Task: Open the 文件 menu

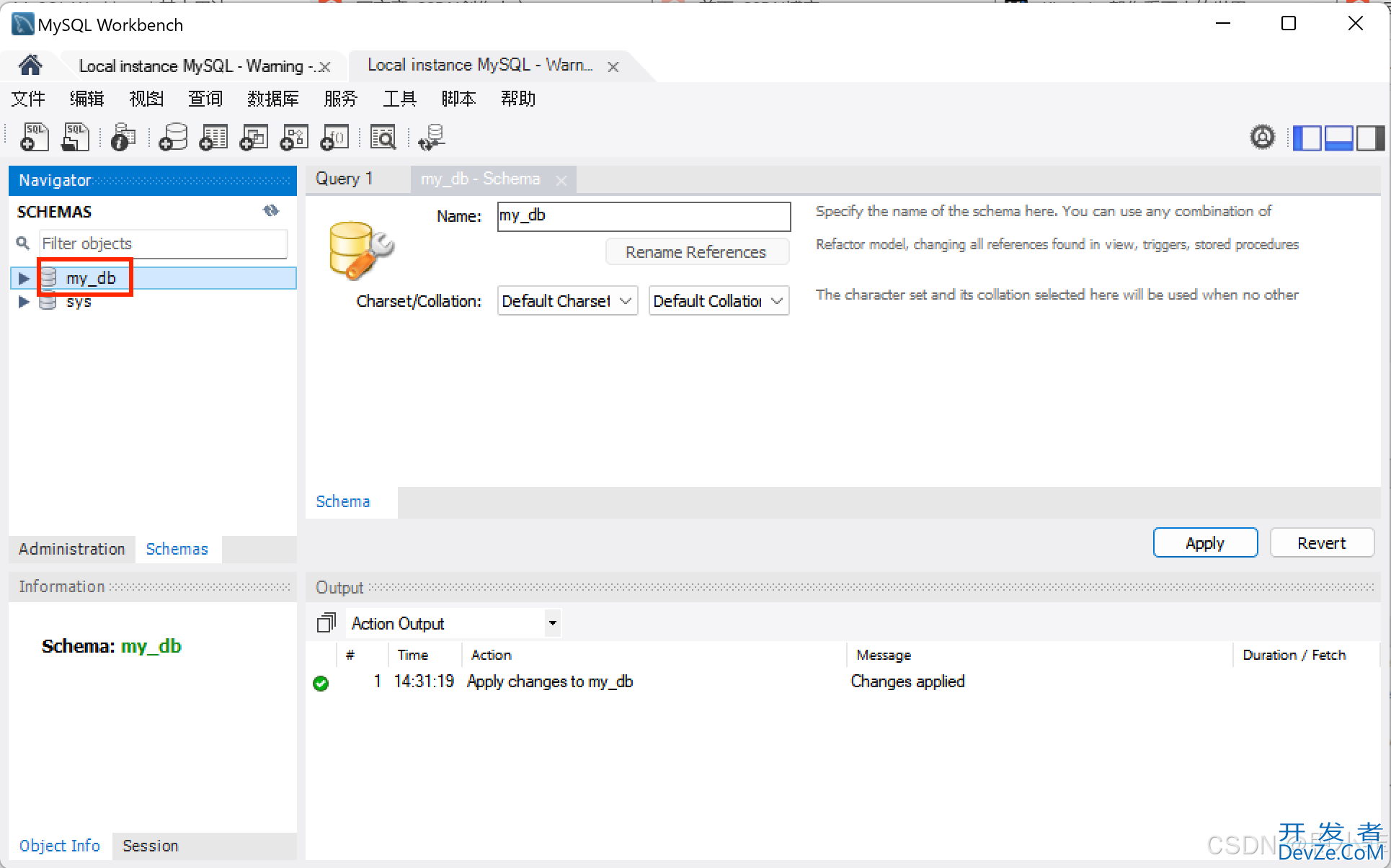Action: click(x=28, y=99)
